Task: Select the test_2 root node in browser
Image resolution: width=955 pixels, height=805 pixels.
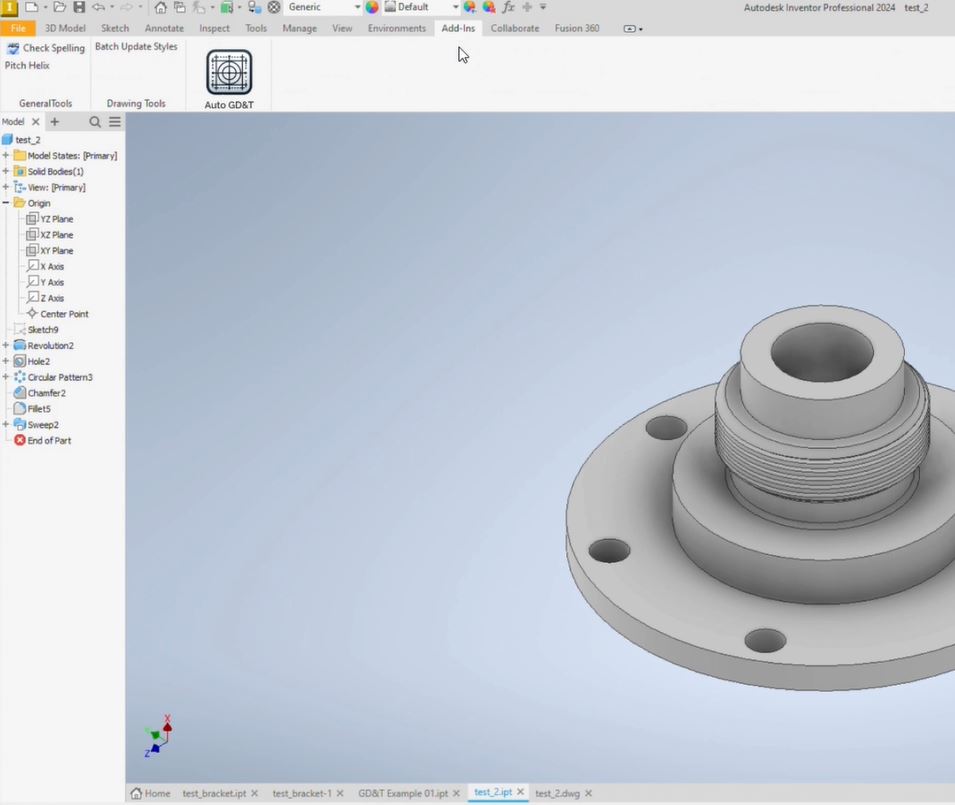Action: [x=21, y=139]
